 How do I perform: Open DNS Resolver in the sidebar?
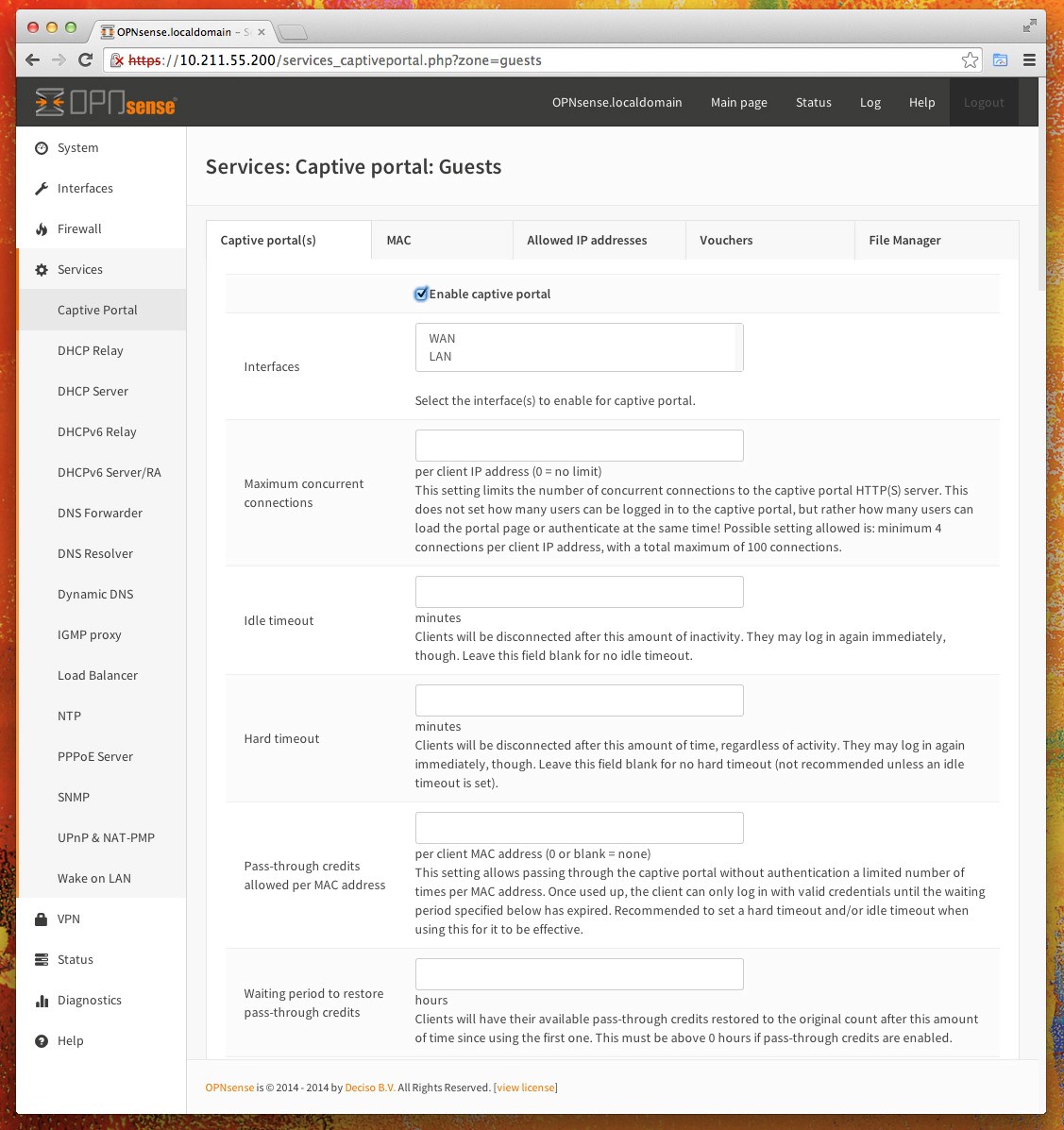[102, 553]
